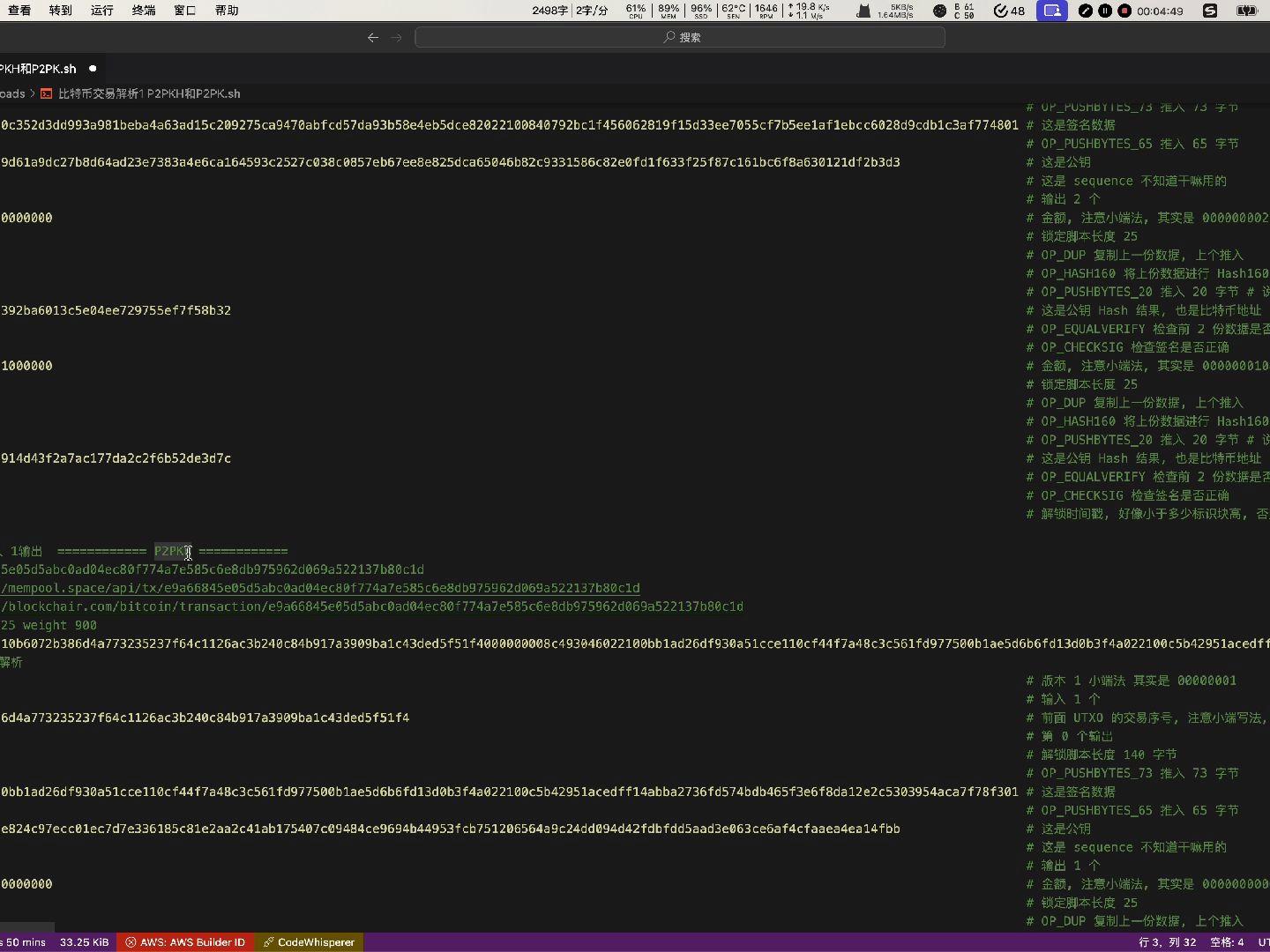Screen dimensions: 1270x952
Task: Click breadcrumb 比特币交易解析1 P2PKH和P2PK.sh
Action: pos(149,93)
